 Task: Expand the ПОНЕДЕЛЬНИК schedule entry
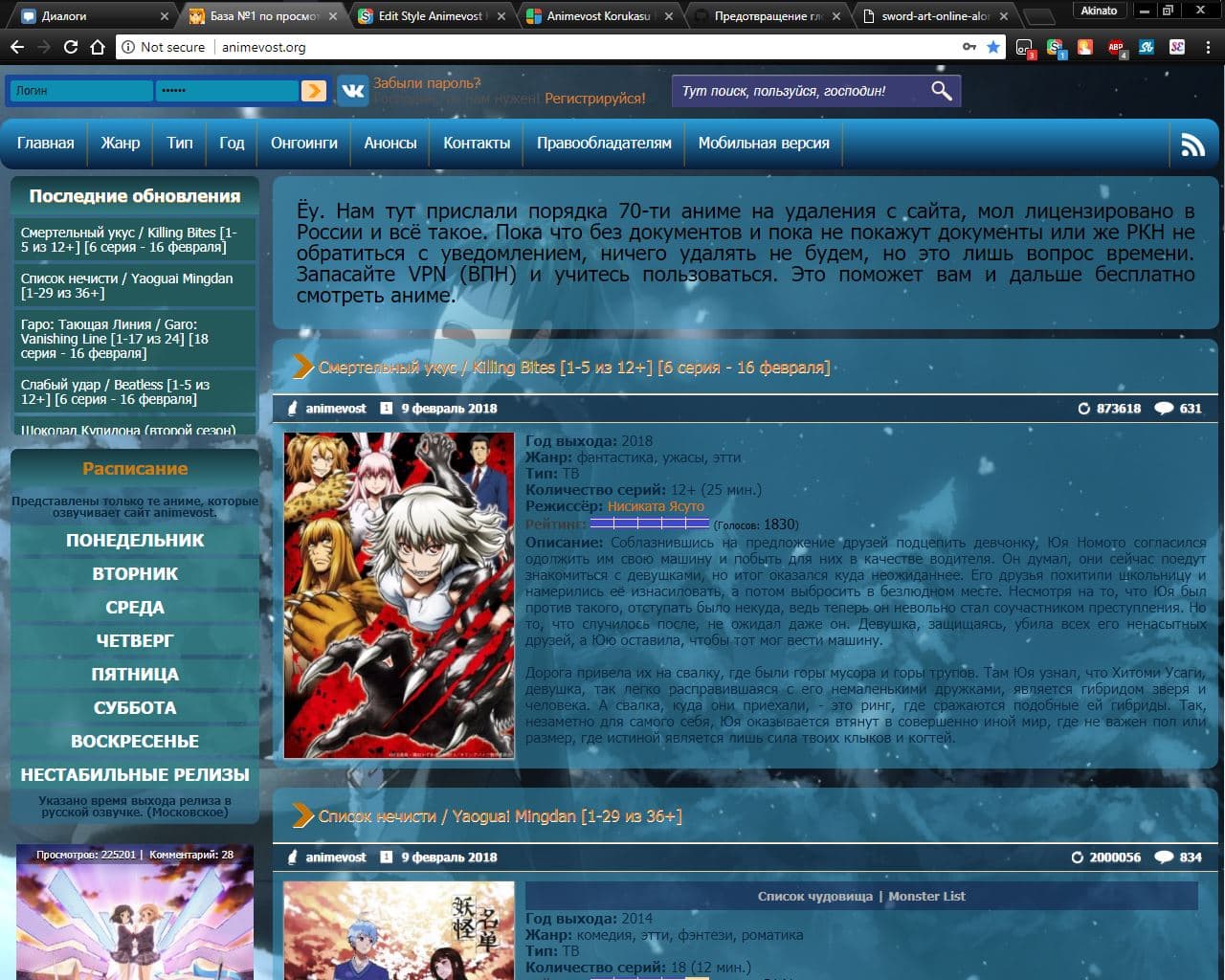pyautogui.click(x=135, y=540)
